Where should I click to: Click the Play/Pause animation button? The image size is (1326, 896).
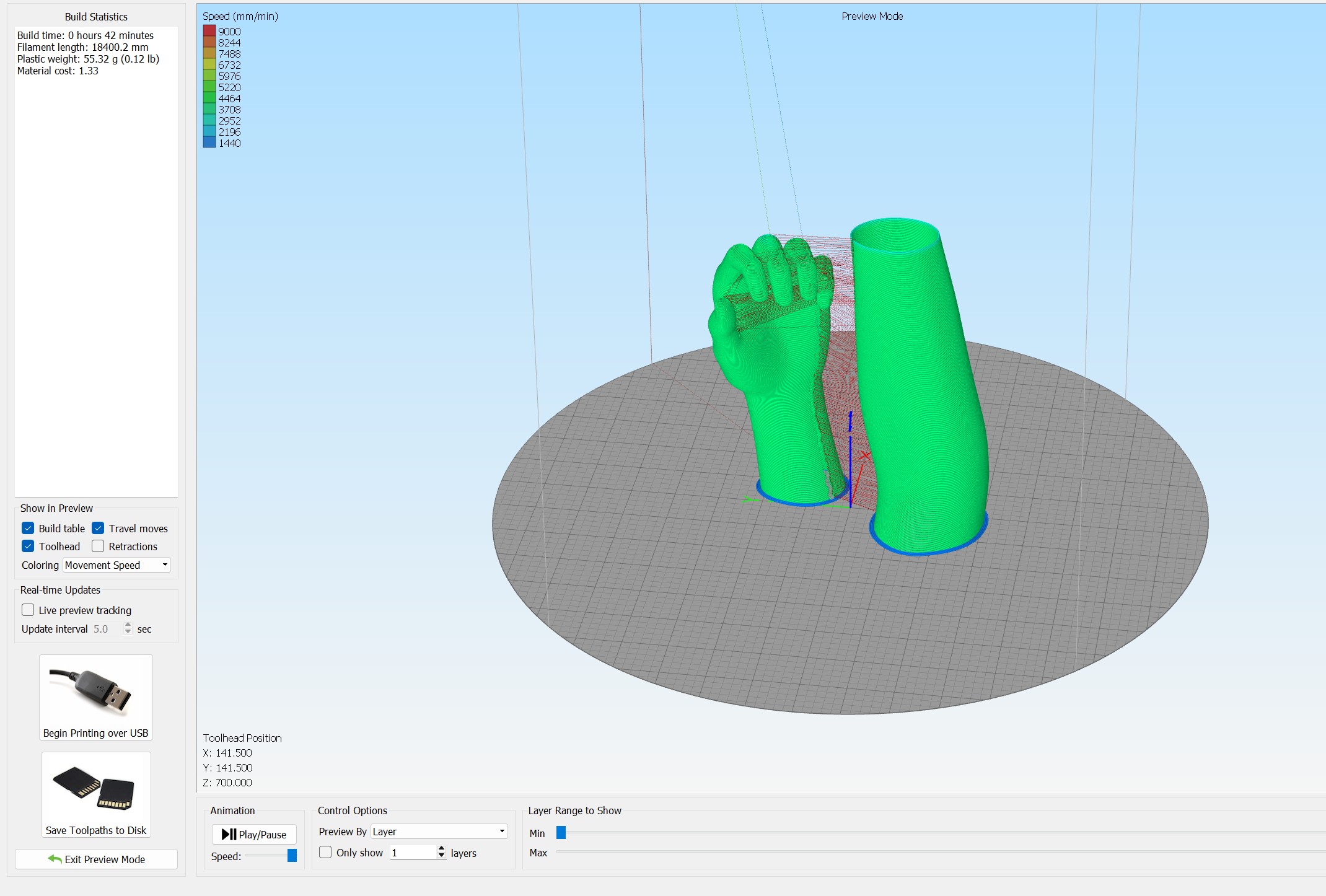[254, 834]
